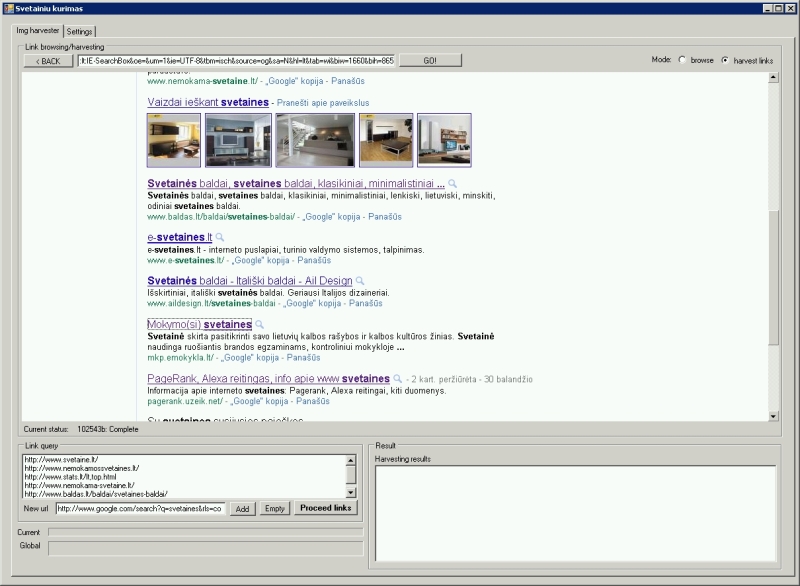Open the Settings tab
The height and width of the screenshot is (586, 800).
pyautogui.click(x=80, y=32)
